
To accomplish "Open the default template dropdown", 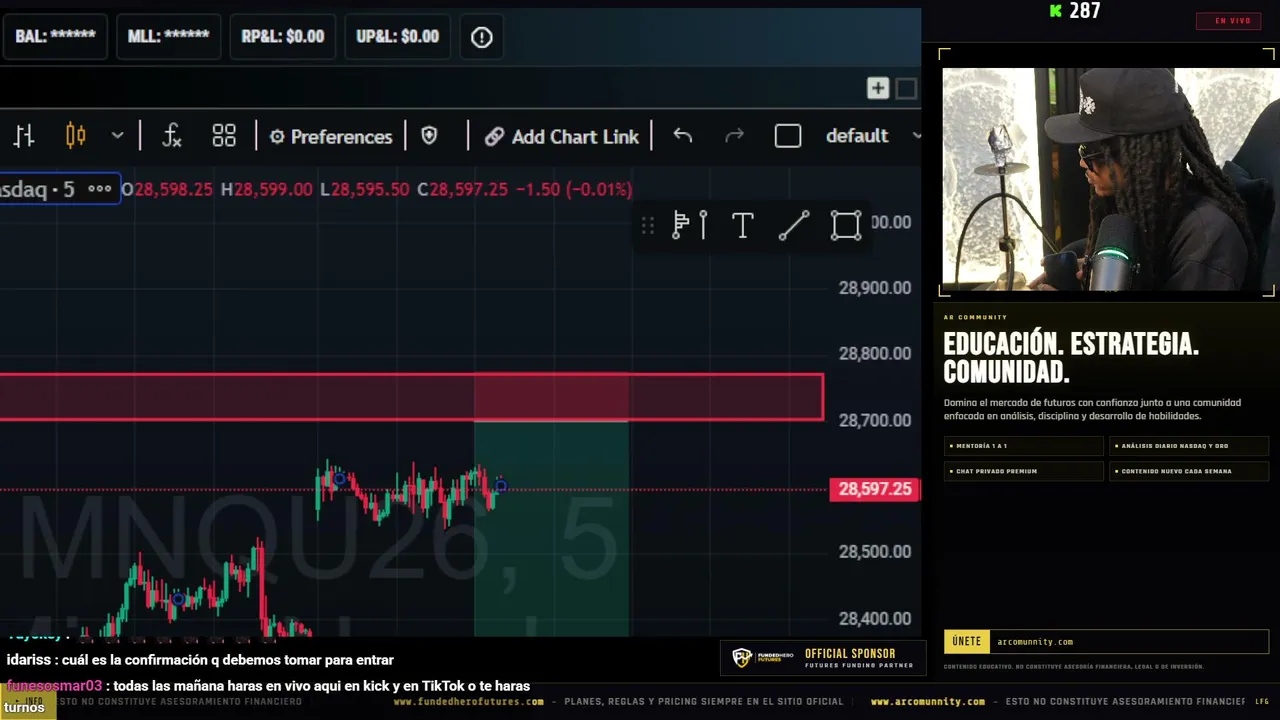I will coord(873,136).
